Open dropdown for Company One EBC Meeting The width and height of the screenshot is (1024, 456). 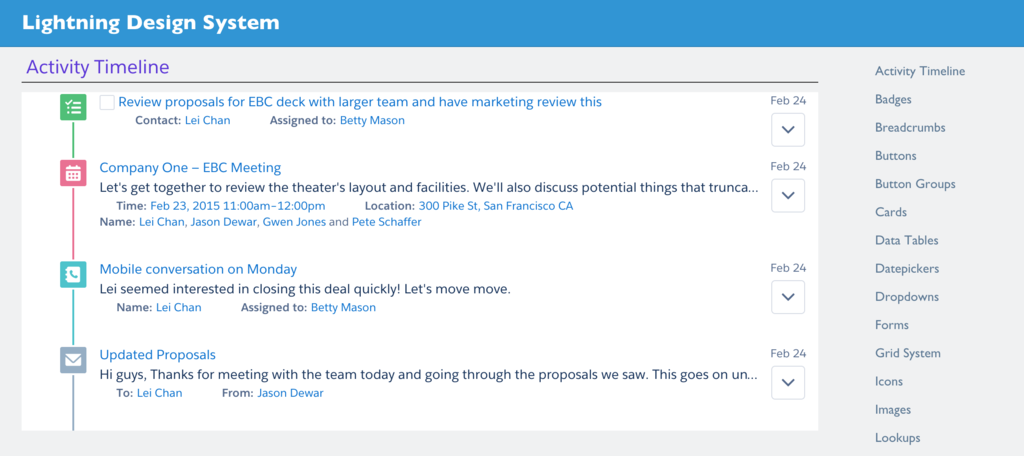point(788,195)
